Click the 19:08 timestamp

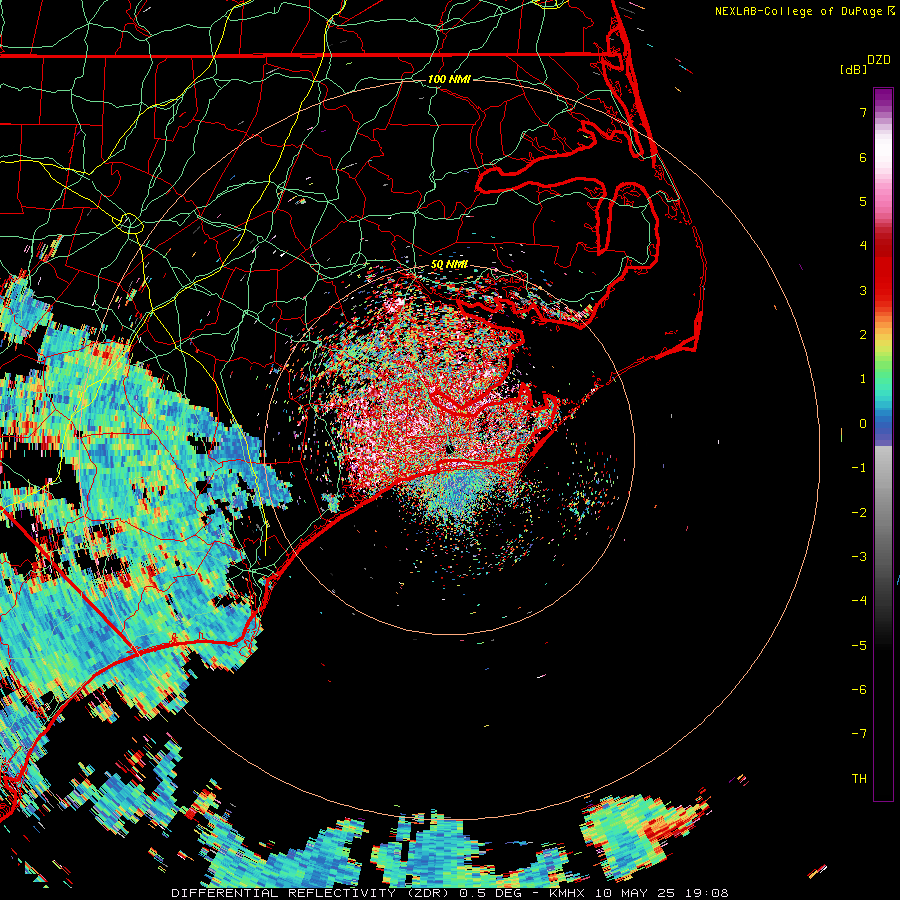(x=706, y=893)
